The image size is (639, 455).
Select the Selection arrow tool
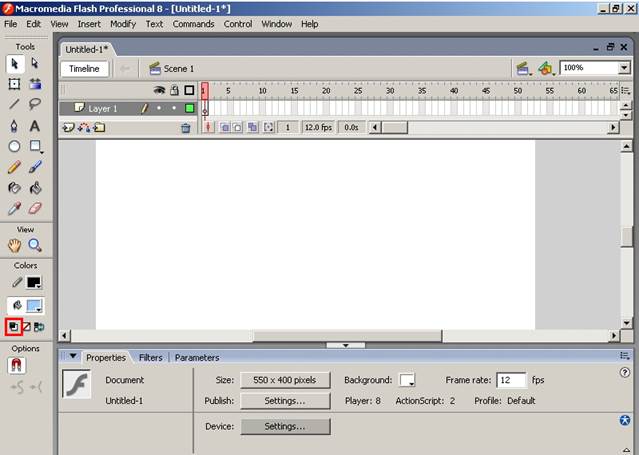pos(15,64)
